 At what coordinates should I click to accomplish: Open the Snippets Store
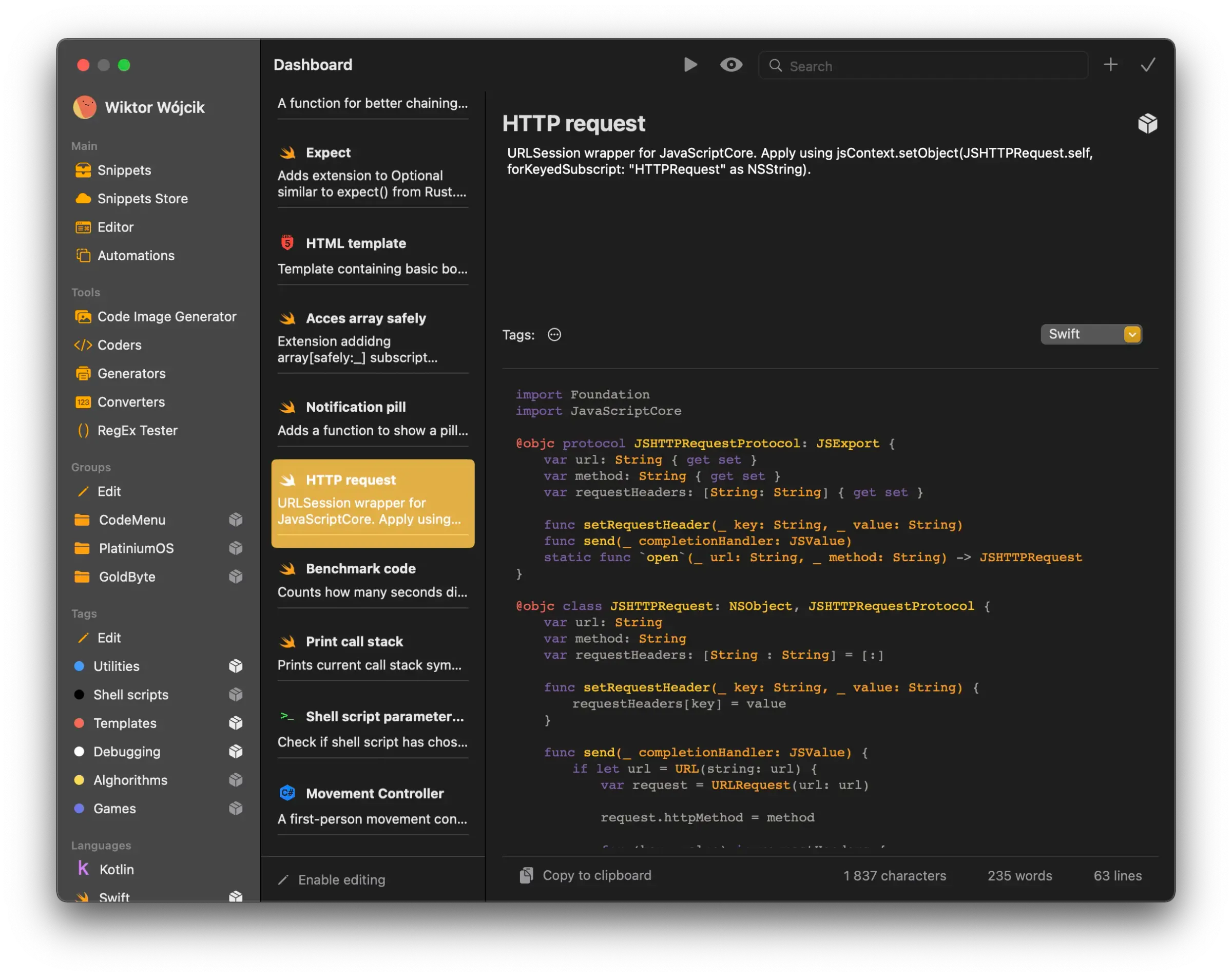coord(143,198)
